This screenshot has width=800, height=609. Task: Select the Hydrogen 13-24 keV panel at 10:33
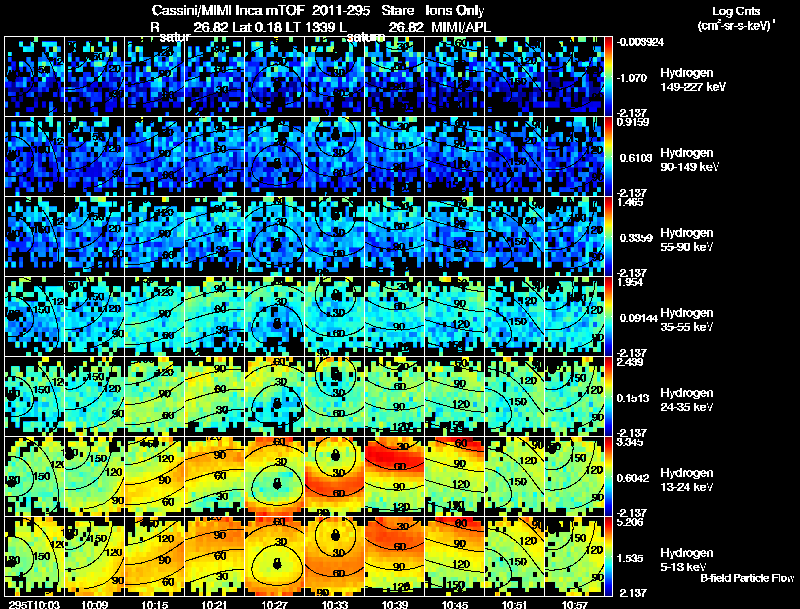pyautogui.click(x=335, y=476)
